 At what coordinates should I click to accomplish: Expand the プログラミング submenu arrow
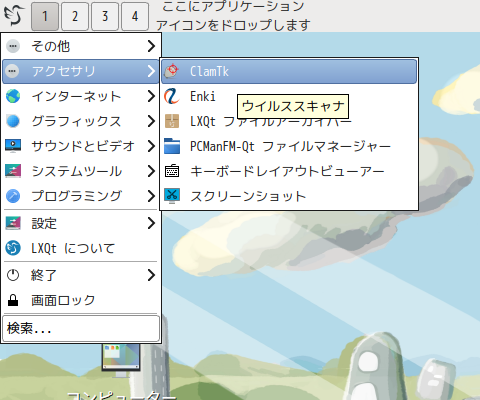pos(151,196)
